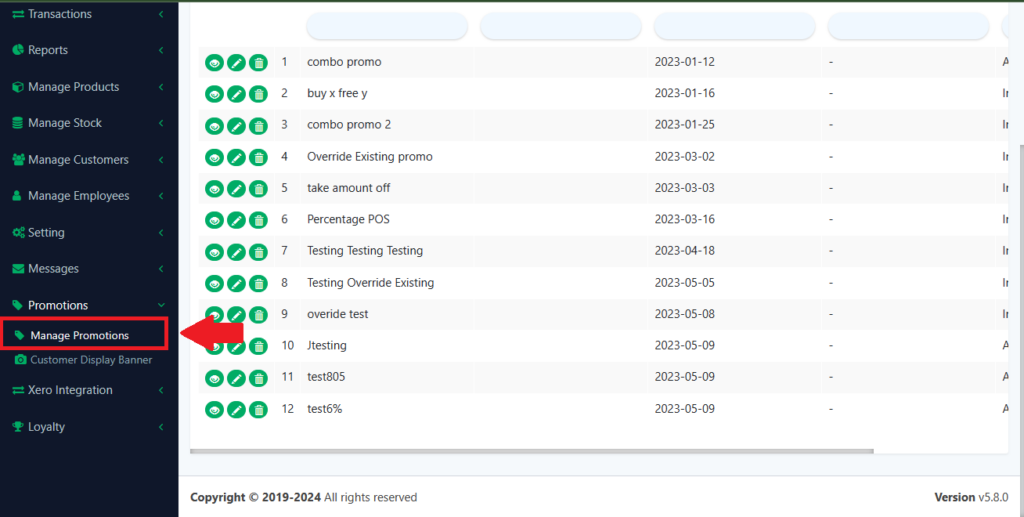Delete the take amount off promotion
This screenshot has width=1024, height=517.
[x=258, y=189]
